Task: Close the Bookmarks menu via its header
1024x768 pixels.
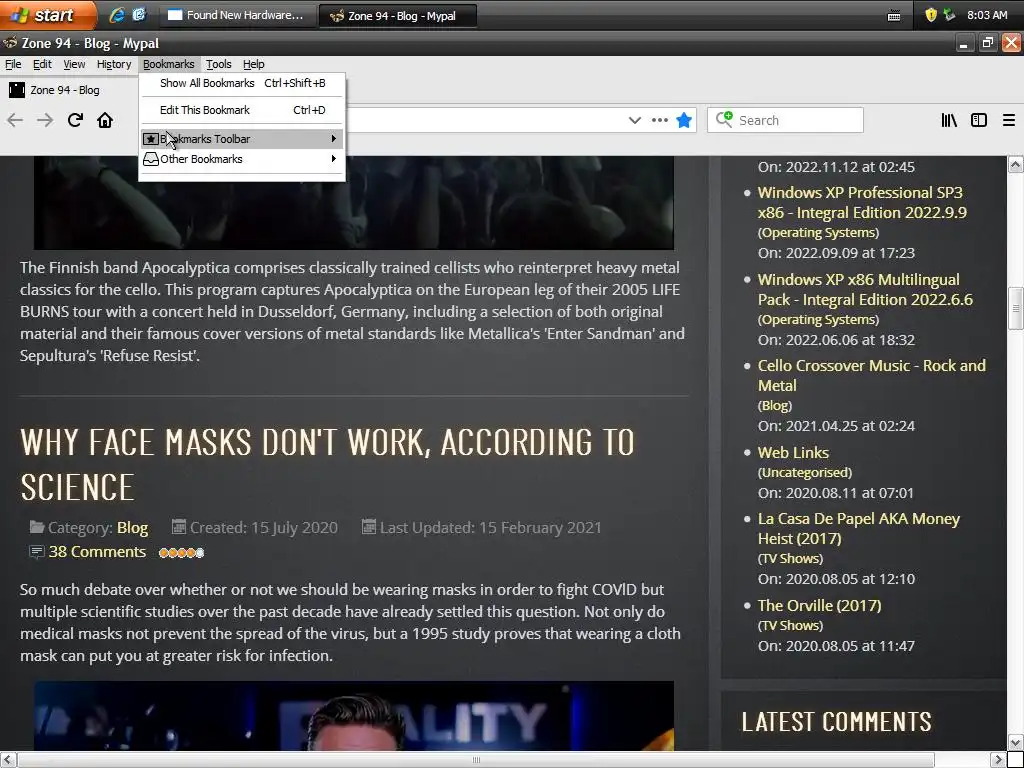Action: pos(168,64)
